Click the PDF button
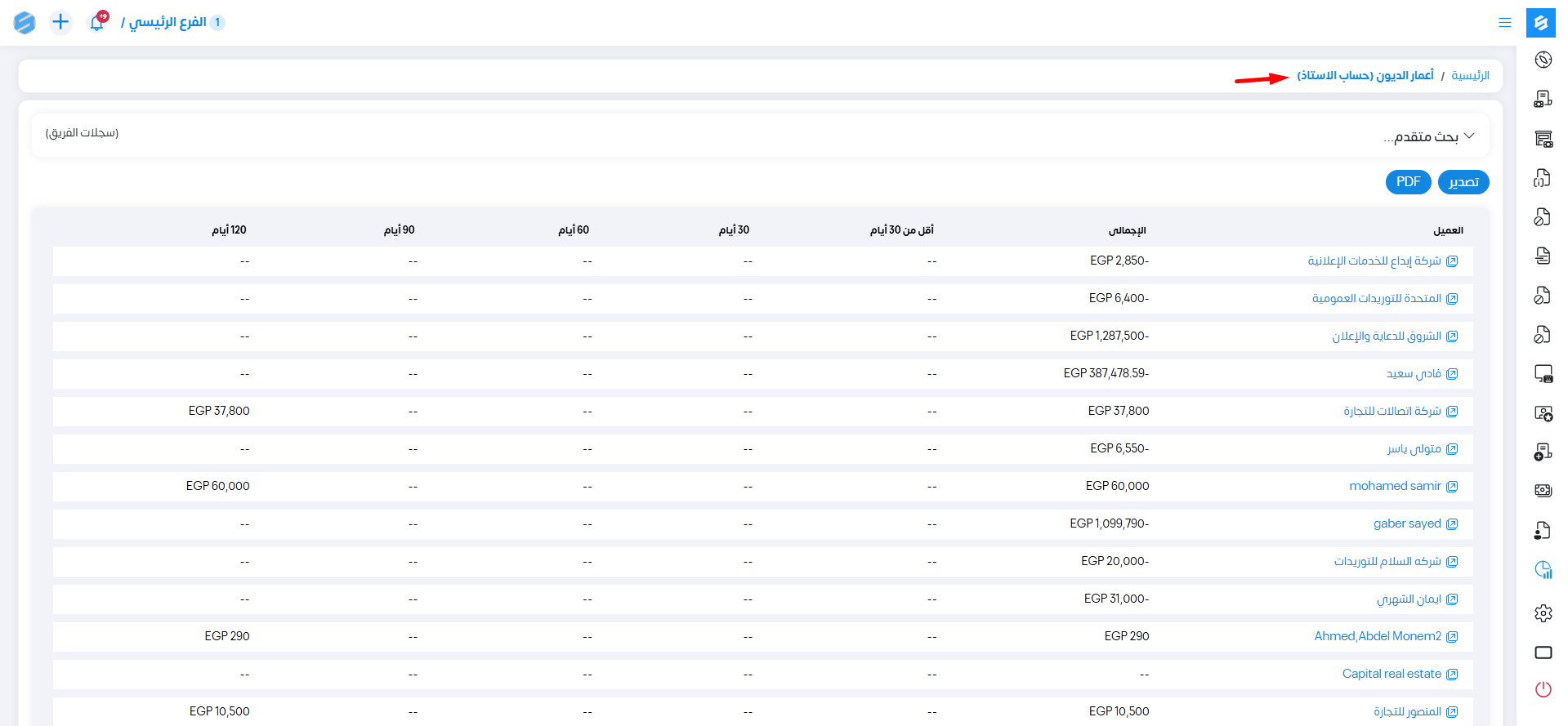Viewport: 1568px width, 726px height. 1408,182
